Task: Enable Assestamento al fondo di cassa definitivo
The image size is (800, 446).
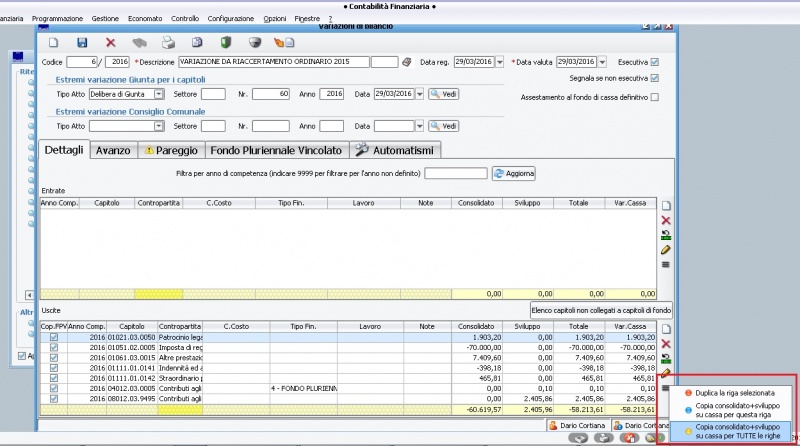Action: [655, 97]
